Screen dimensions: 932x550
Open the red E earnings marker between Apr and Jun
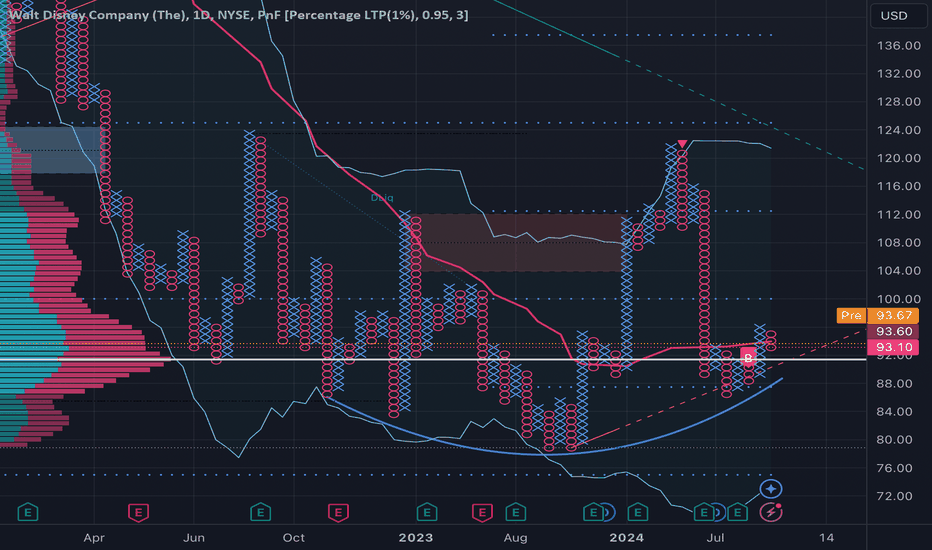[x=138, y=512]
